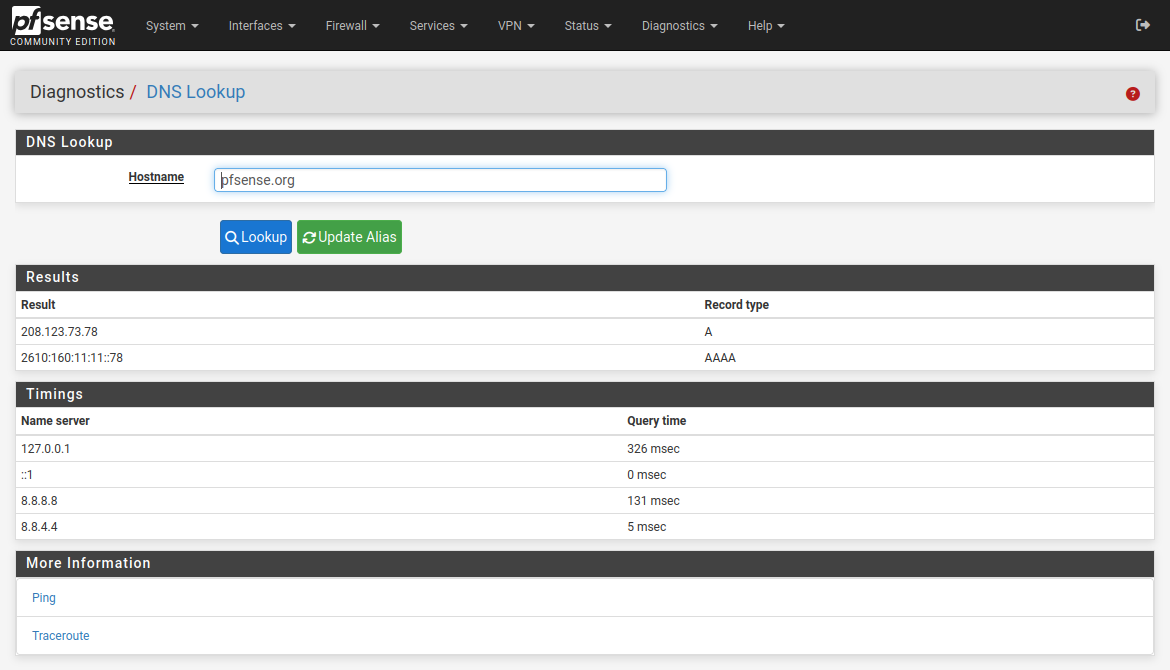The height and width of the screenshot is (670, 1170).
Task: Open the Diagnostics navbar menu
Action: click(x=680, y=25)
